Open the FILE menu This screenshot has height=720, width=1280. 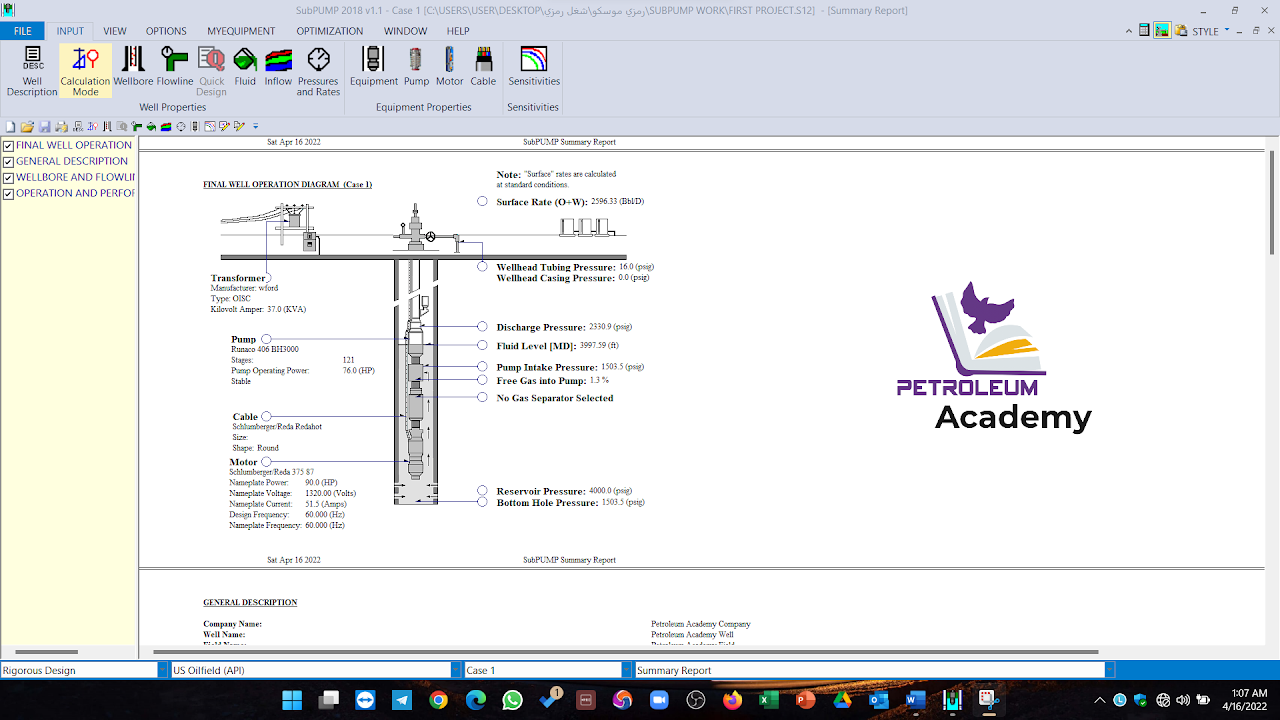click(22, 31)
